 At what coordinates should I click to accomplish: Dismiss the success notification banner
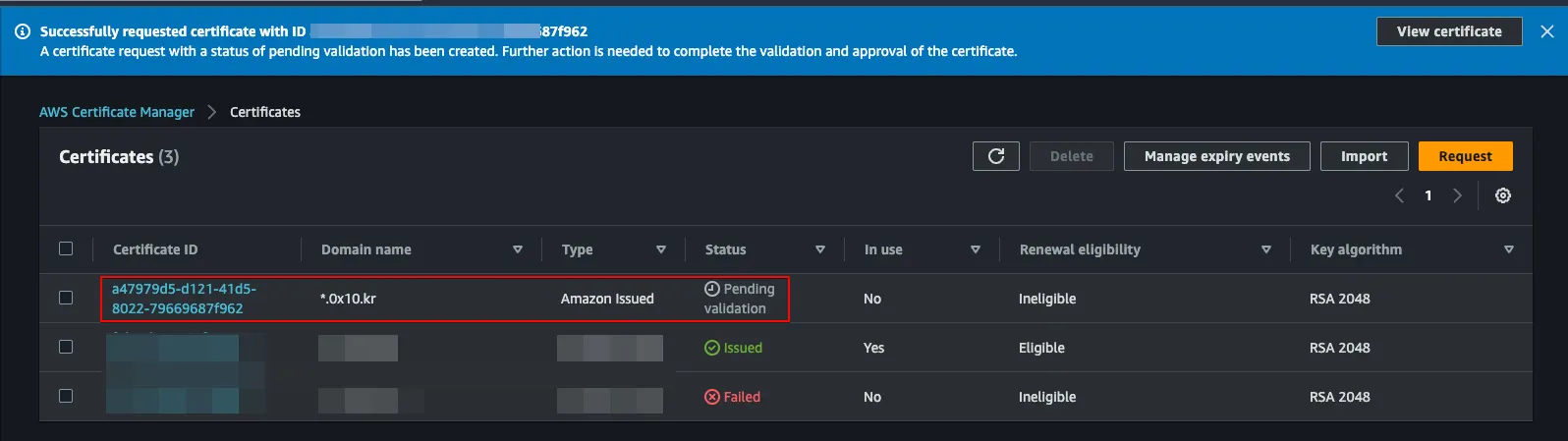point(1547,31)
